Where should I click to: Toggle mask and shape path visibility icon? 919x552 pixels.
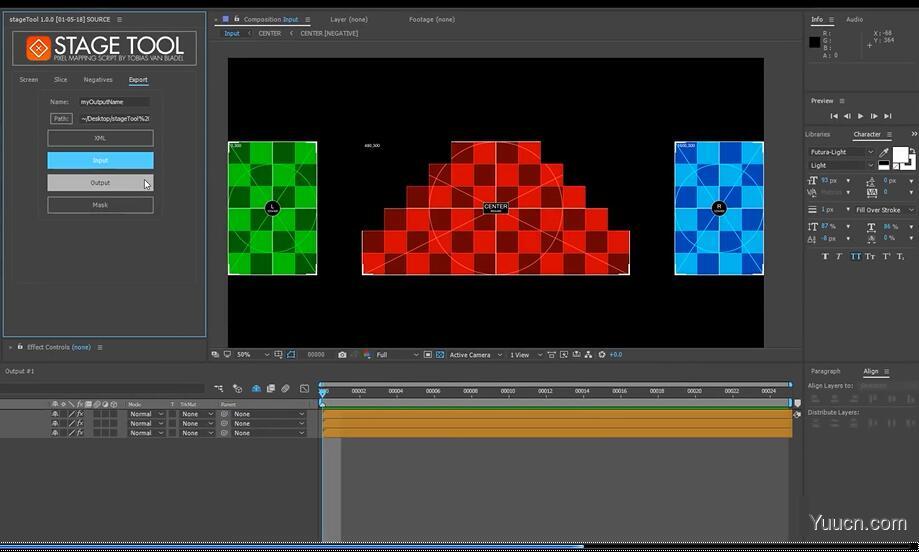pos(291,355)
